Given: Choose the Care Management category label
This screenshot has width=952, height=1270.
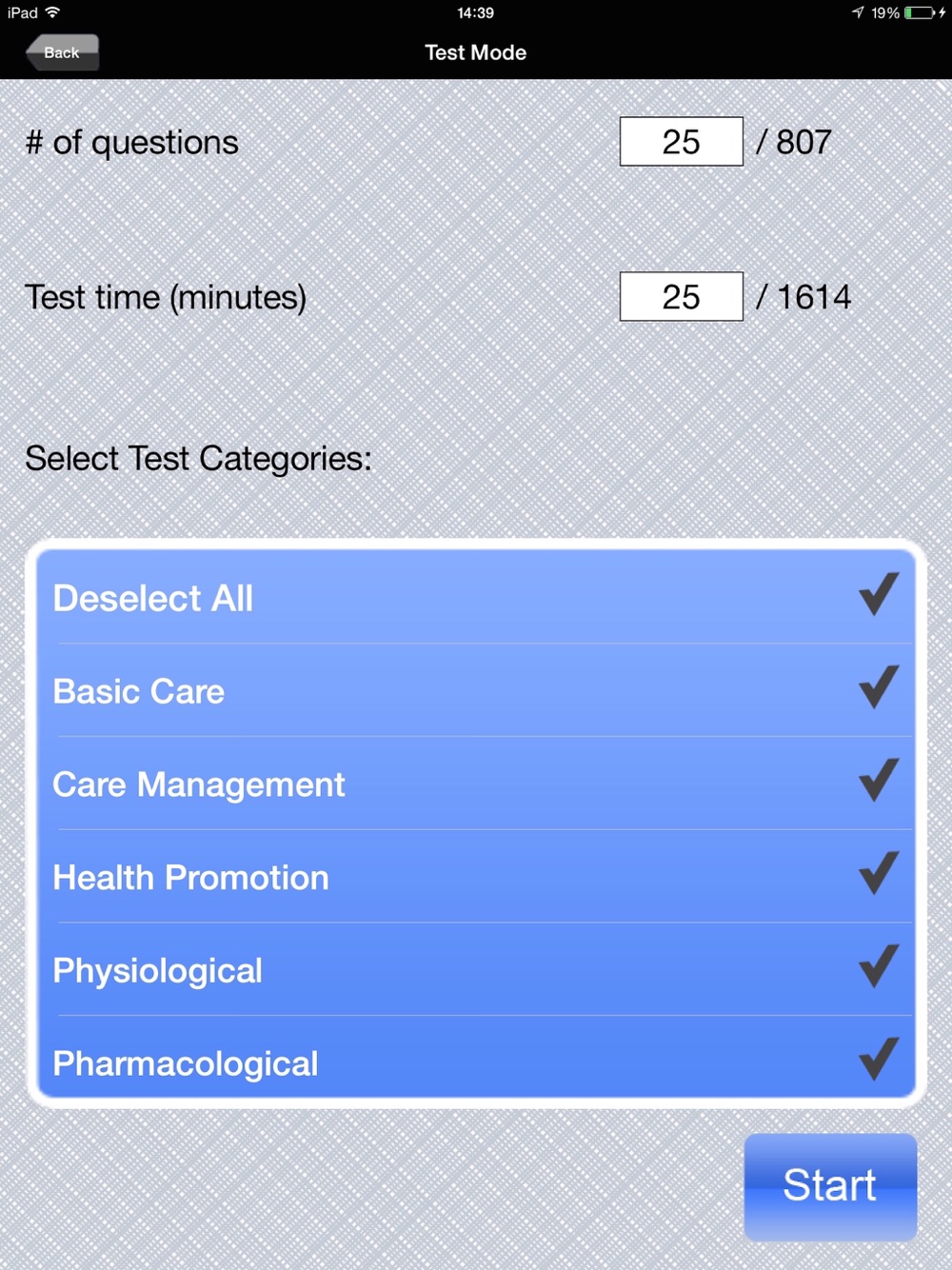Looking at the screenshot, I should 199,785.
